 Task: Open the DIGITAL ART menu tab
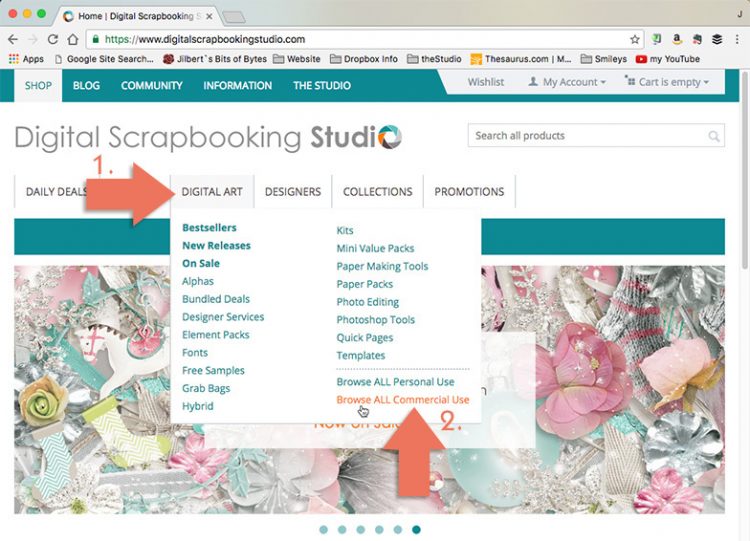click(x=212, y=192)
